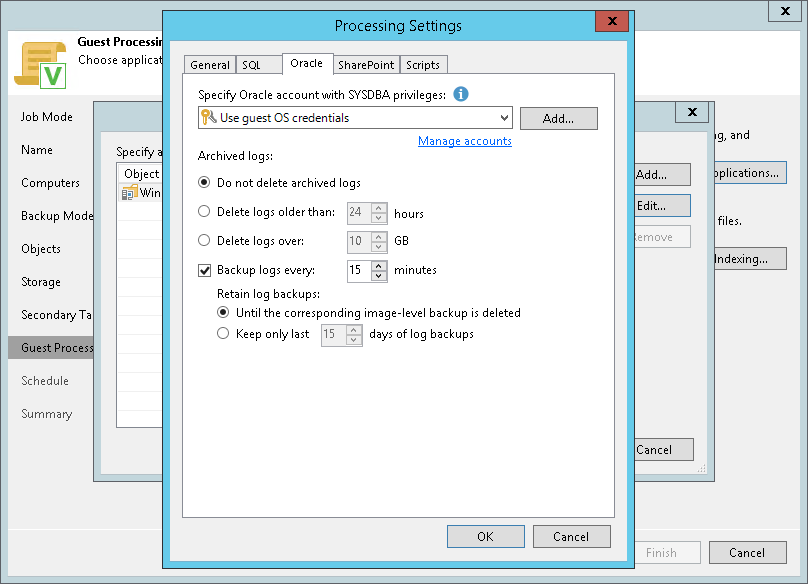Go to Storage wizard step
The image size is (808, 584).
(41, 282)
